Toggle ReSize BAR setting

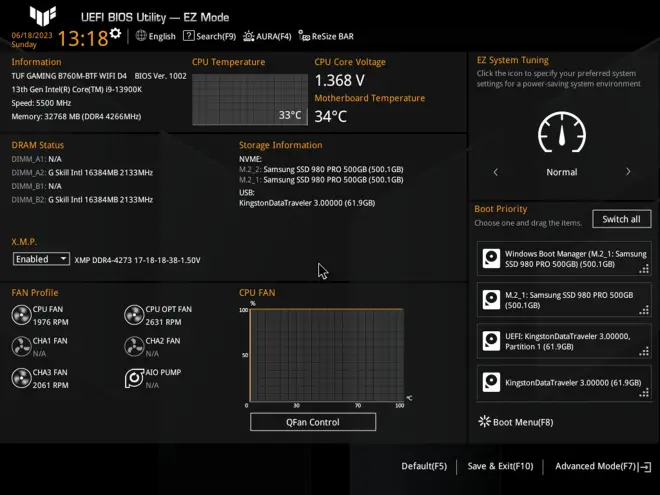pos(325,36)
